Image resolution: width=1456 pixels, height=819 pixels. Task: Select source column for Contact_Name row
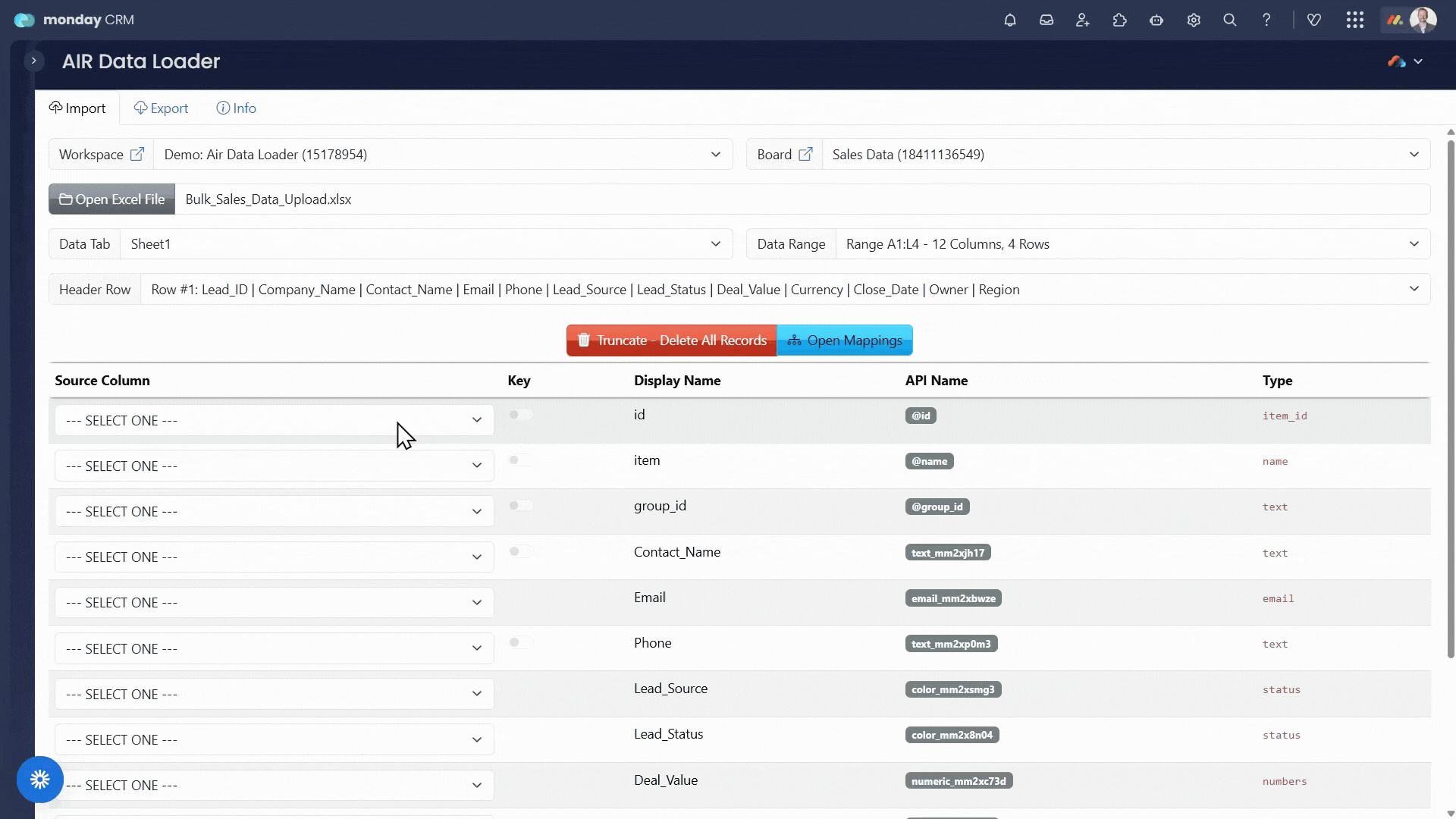point(275,557)
